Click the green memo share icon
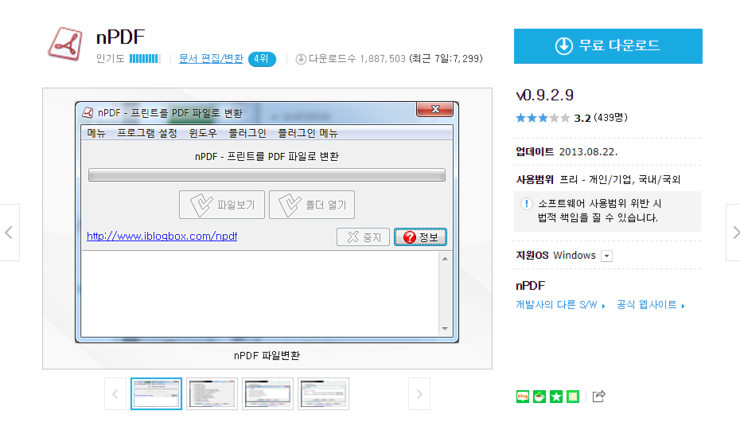Viewport: 740px width, 438px height. [x=573, y=396]
